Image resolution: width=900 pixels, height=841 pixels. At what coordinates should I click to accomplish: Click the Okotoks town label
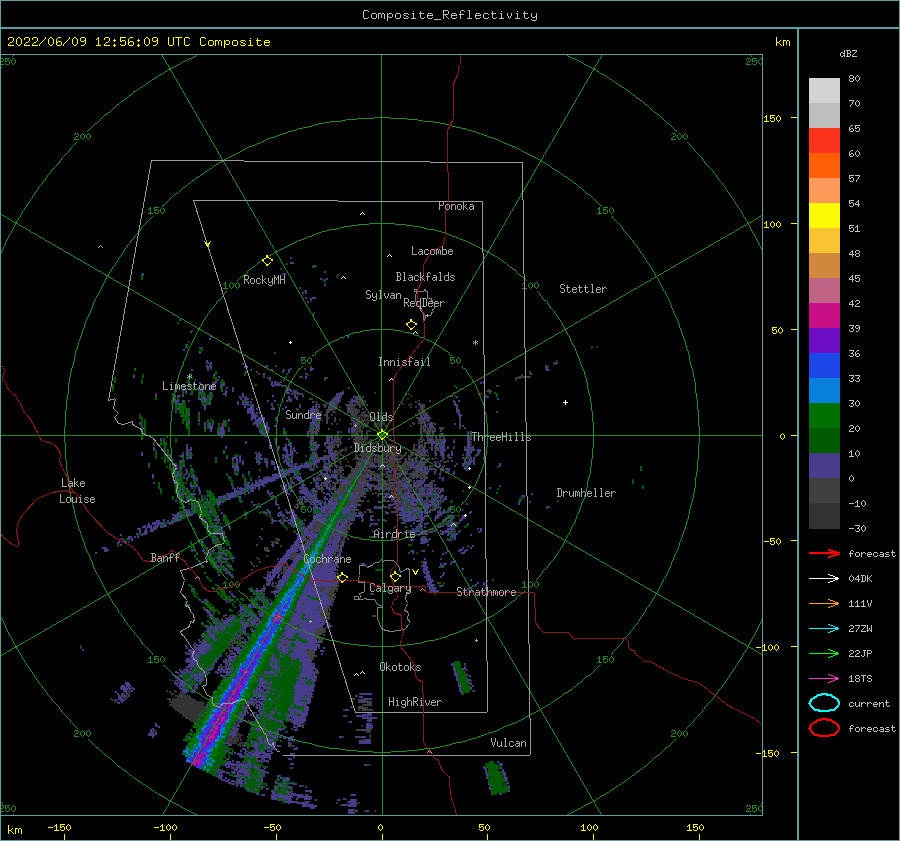pyautogui.click(x=400, y=667)
